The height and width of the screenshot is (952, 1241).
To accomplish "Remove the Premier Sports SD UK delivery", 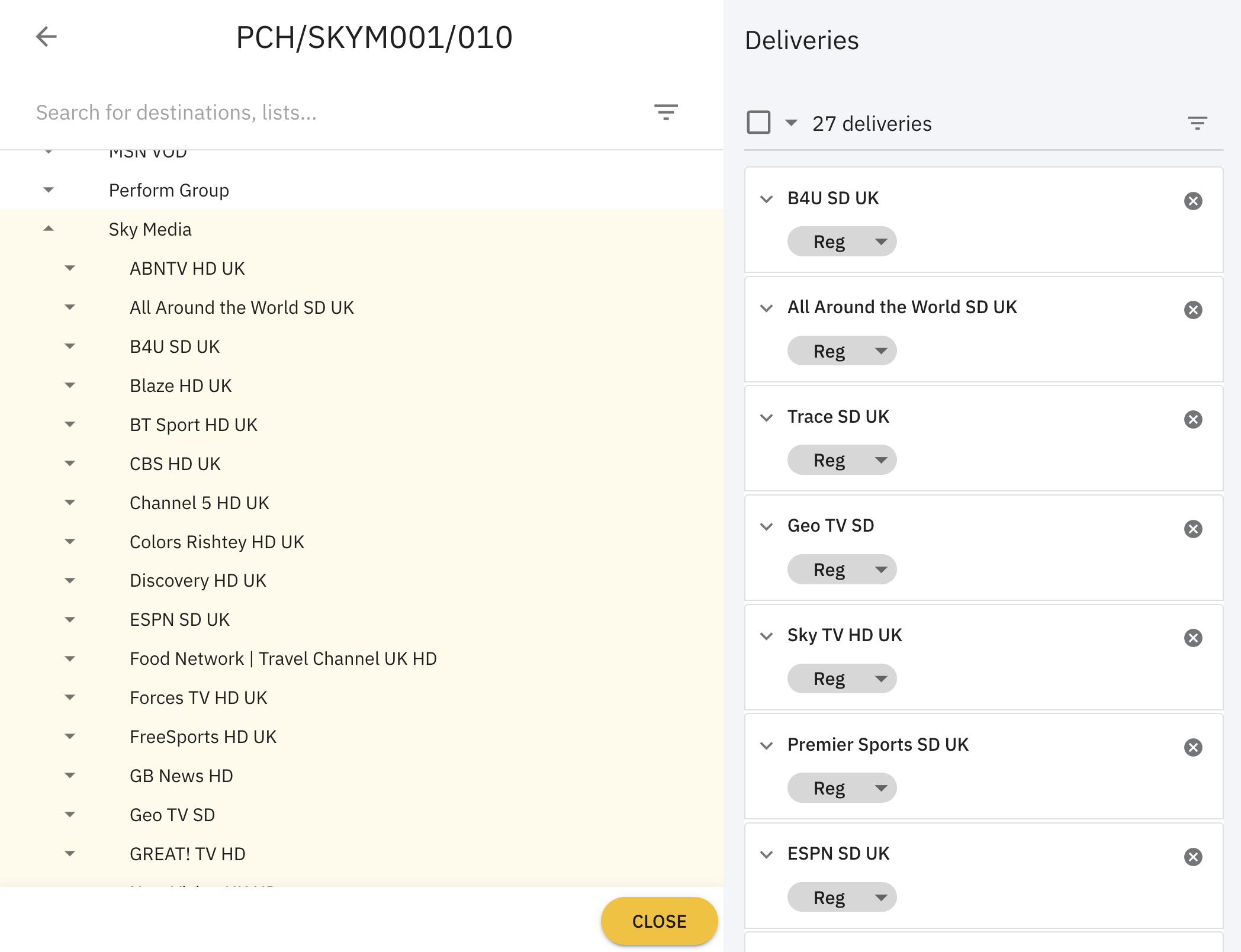I will (x=1193, y=747).
